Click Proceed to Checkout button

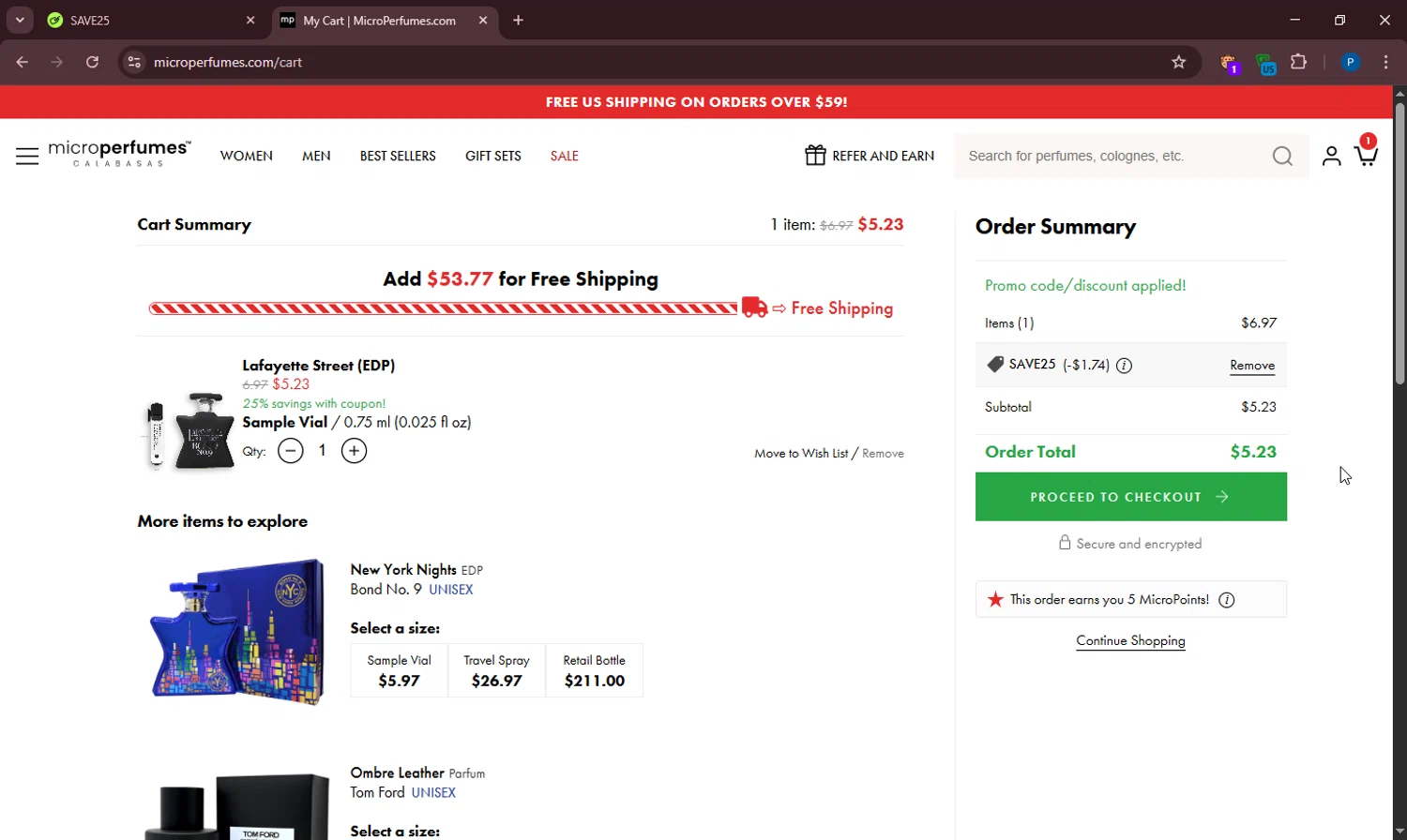tap(1130, 497)
